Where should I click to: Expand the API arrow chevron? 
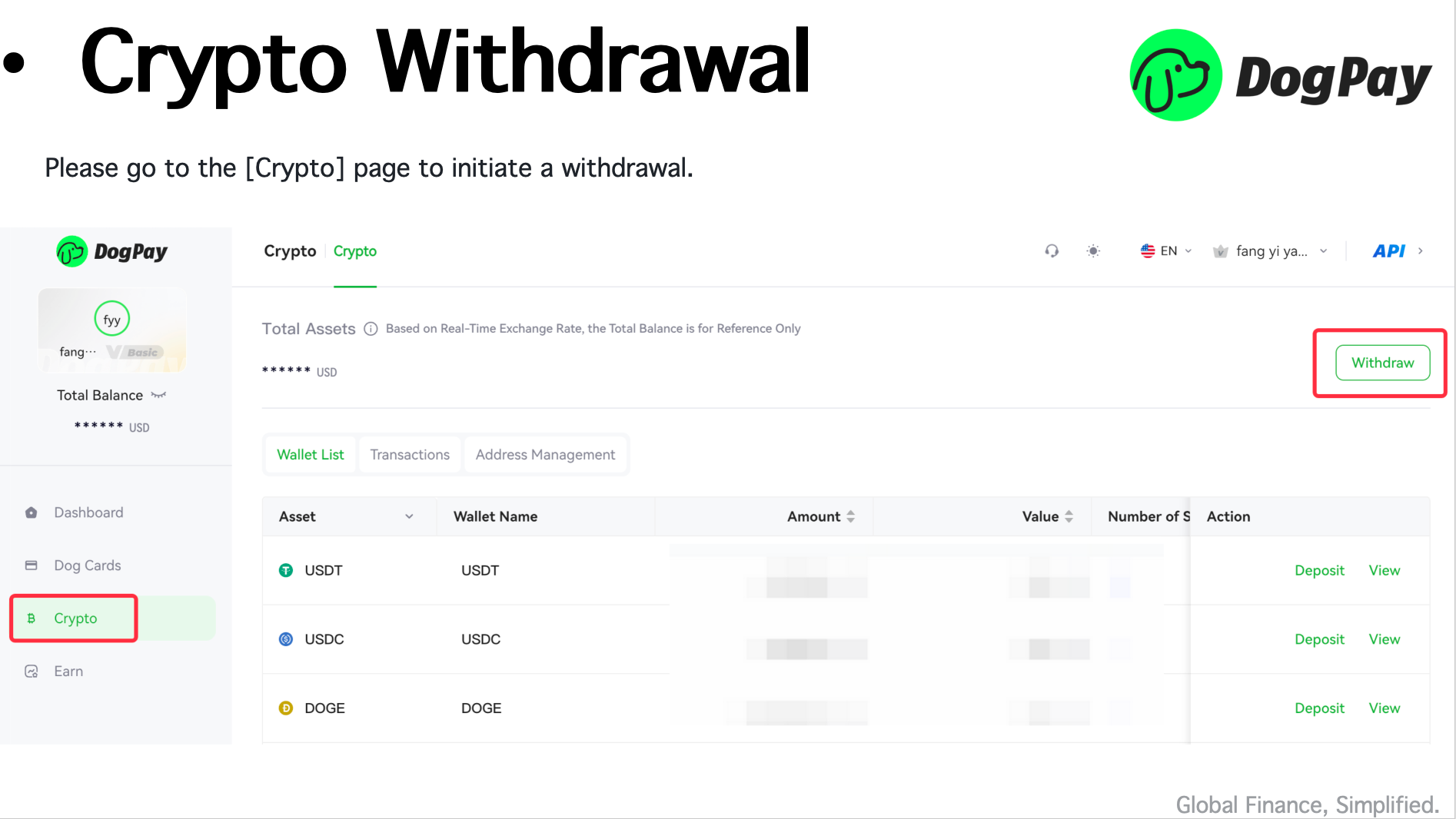(1421, 251)
